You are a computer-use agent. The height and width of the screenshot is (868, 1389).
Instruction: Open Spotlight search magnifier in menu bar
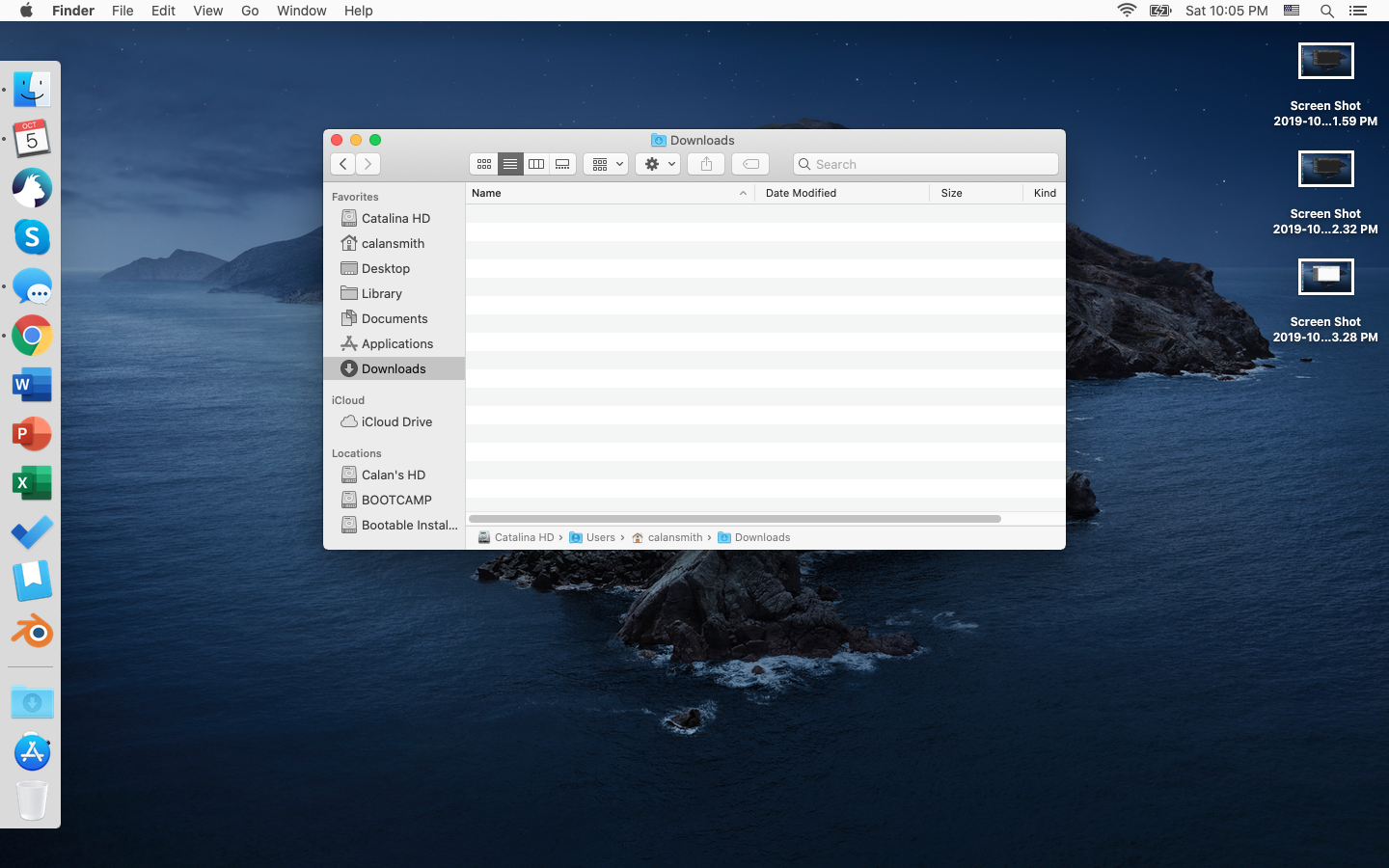click(1327, 11)
